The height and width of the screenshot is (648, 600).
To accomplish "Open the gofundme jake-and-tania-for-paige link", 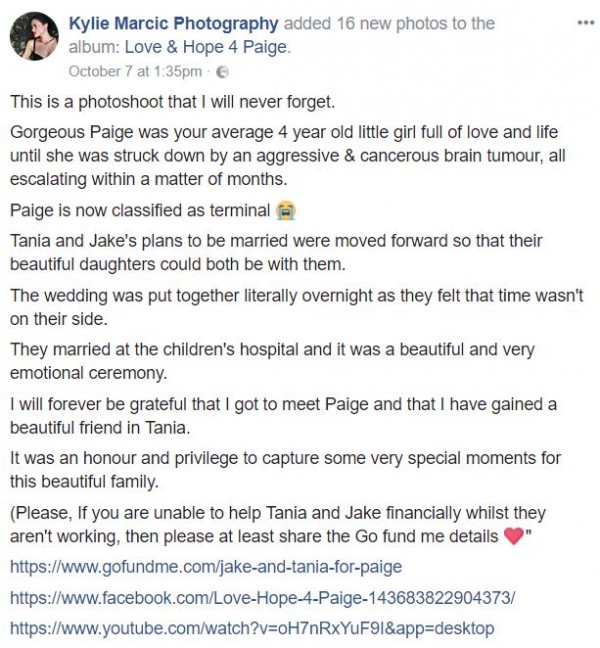I will [x=206, y=567].
